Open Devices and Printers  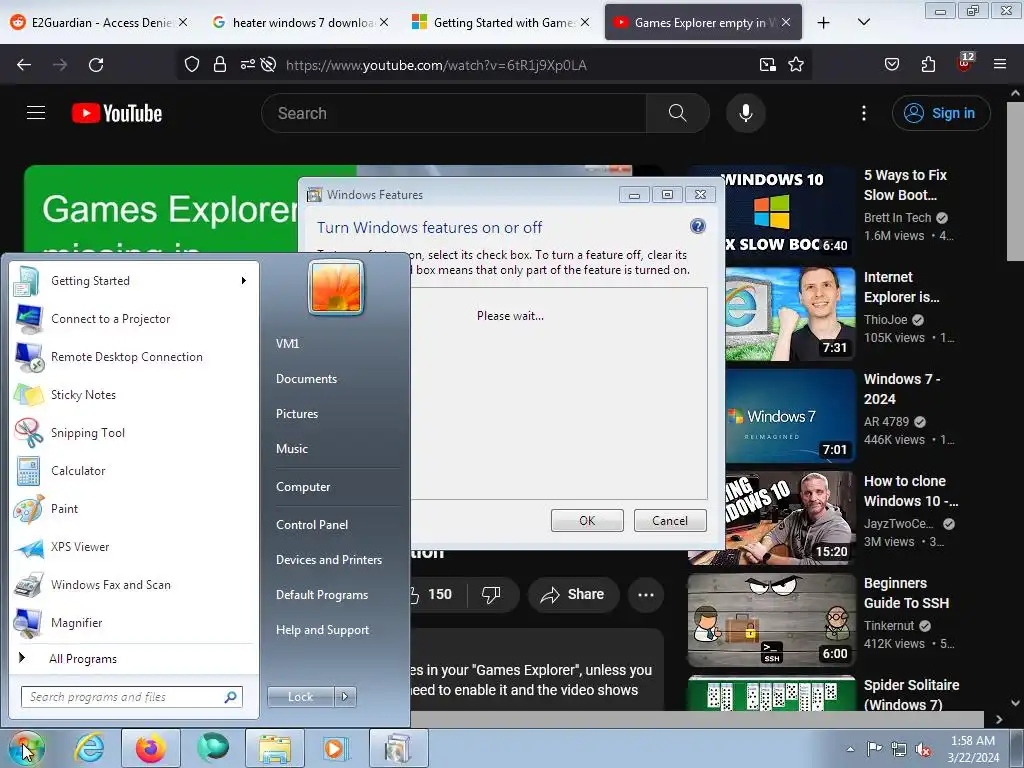click(328, 560)
